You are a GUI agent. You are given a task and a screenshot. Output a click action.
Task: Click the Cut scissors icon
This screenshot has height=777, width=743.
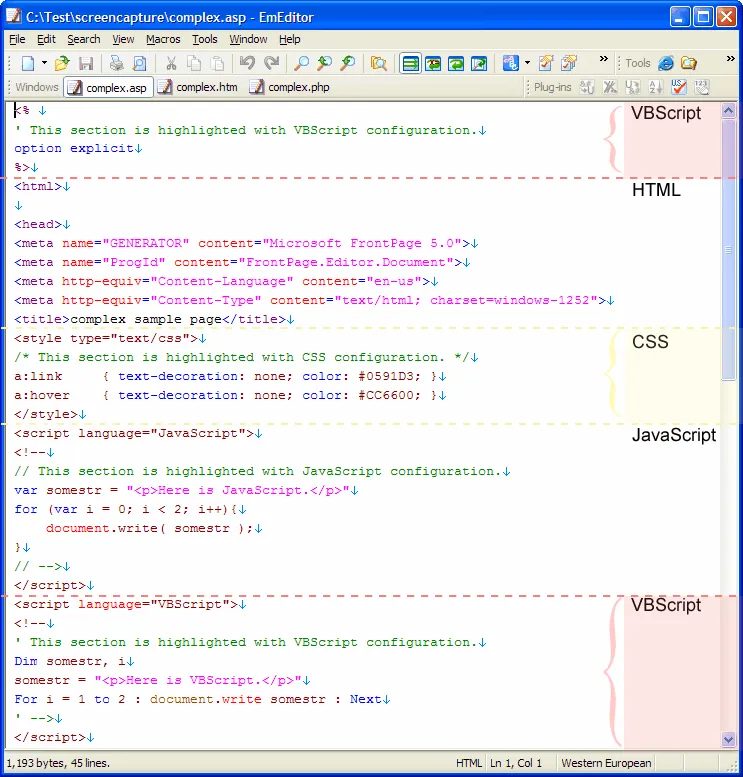(171, 63)
